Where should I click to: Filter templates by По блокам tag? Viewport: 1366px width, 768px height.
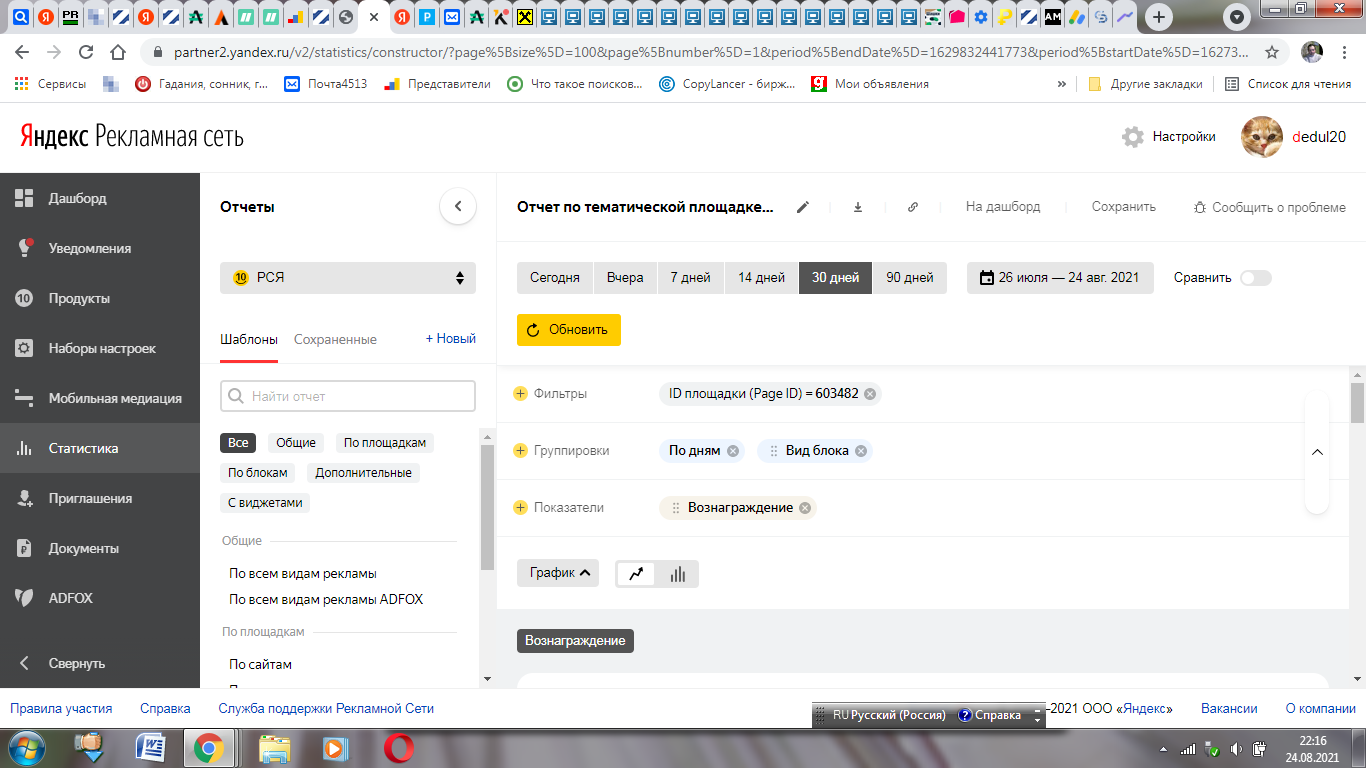pos(258,472)
